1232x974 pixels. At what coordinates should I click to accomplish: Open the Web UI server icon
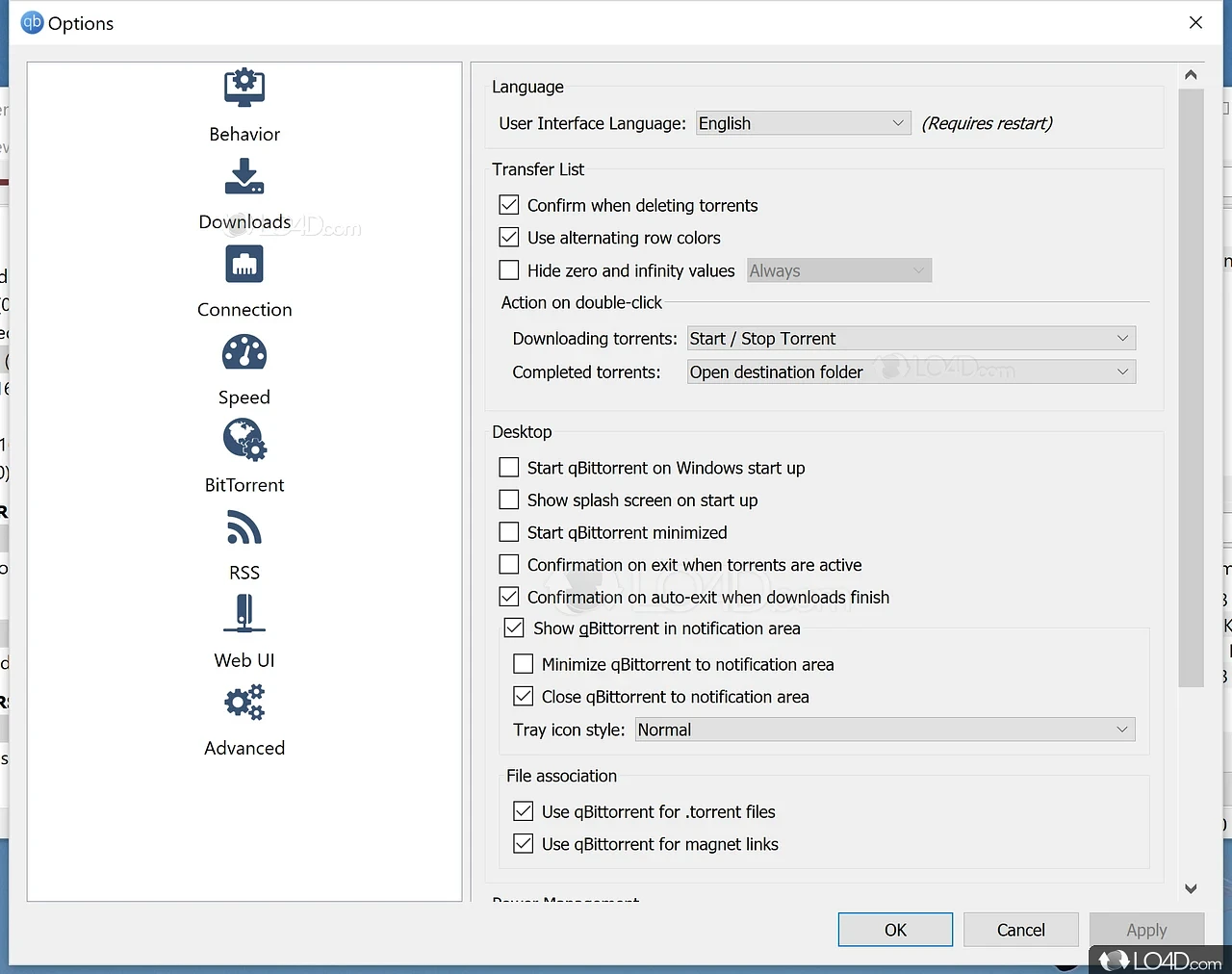[x=244, y=613]
